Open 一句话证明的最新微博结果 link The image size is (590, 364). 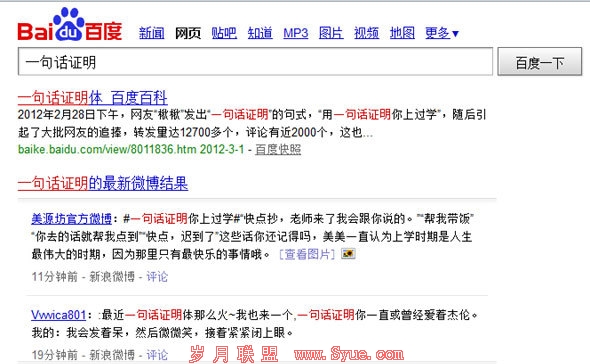click(x=103, y=184)
